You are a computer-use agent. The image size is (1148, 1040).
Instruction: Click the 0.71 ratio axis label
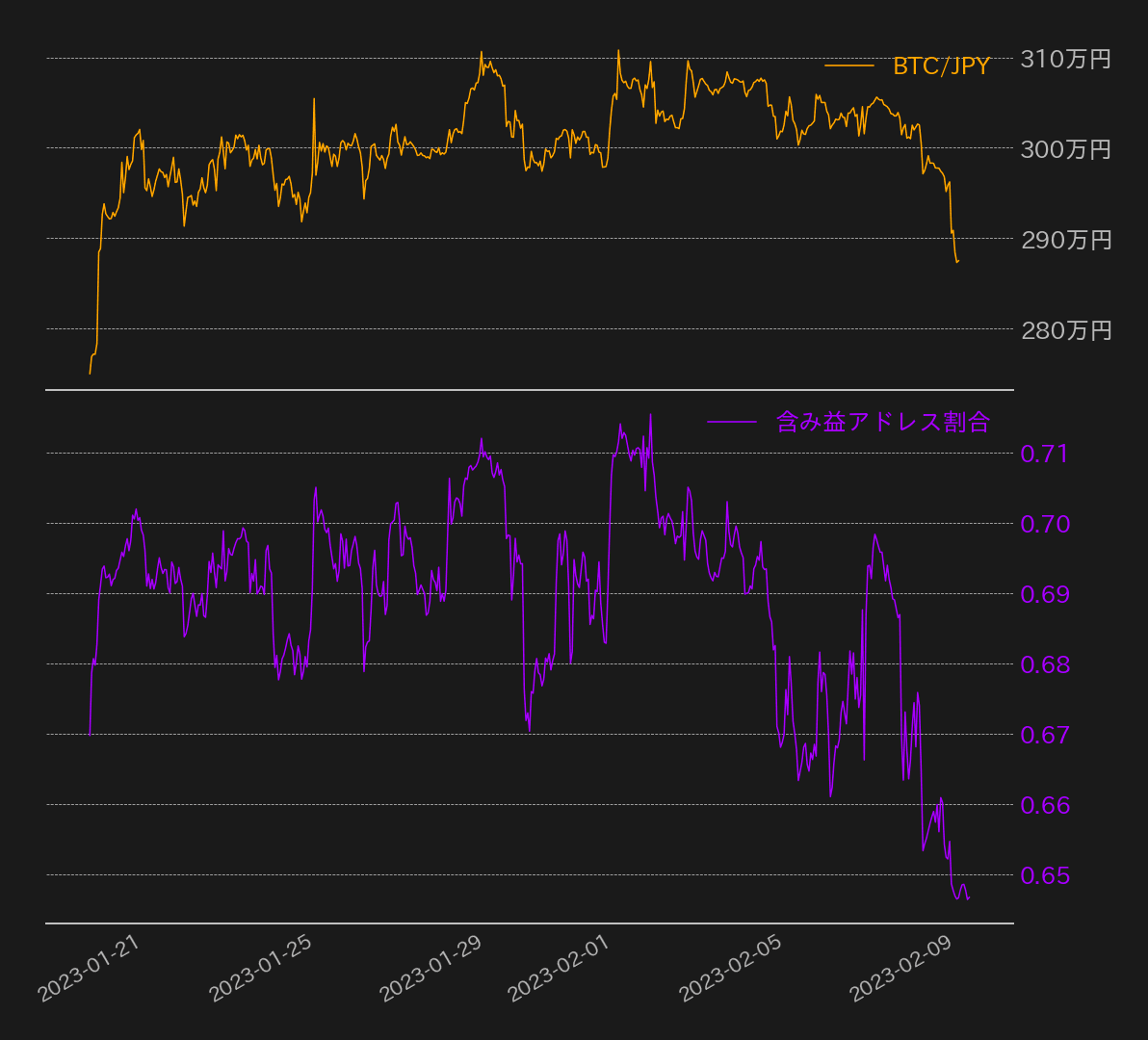tap(1044, 454)
